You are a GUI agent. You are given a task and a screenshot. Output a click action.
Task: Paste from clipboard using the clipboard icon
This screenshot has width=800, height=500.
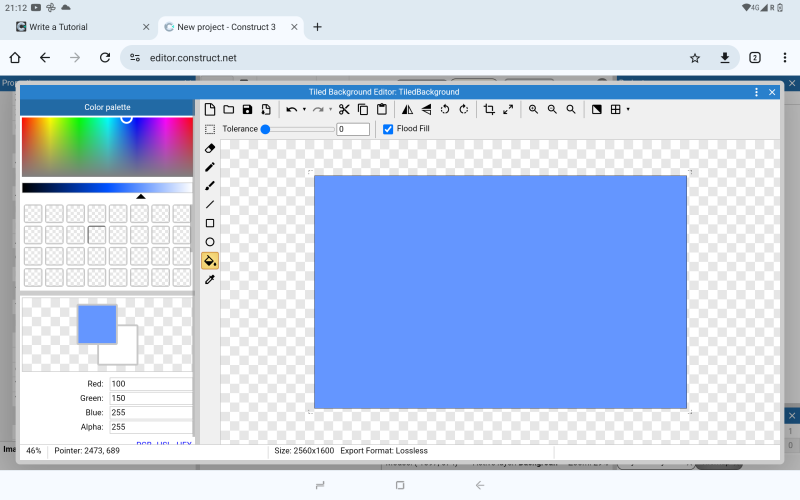382,109
